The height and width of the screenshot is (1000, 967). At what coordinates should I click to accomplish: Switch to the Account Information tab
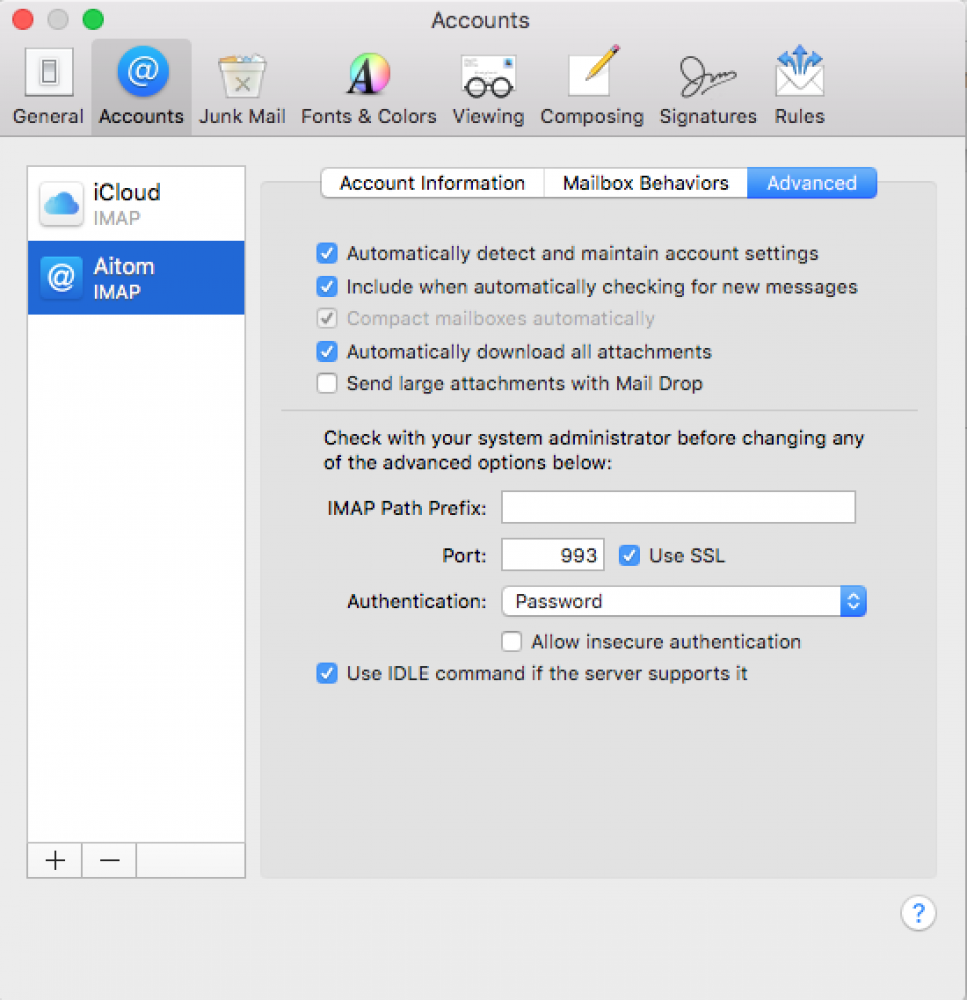432,183
